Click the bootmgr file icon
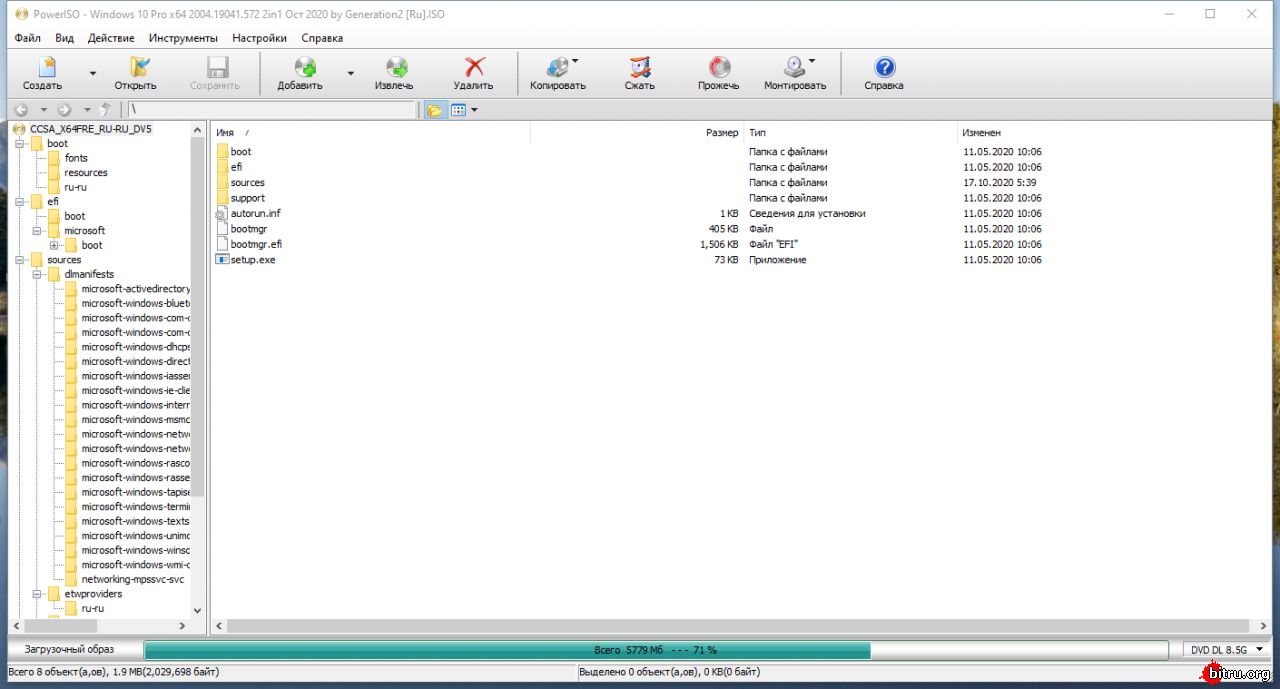This screenshot has width=1280, height=689. (222, 229)
